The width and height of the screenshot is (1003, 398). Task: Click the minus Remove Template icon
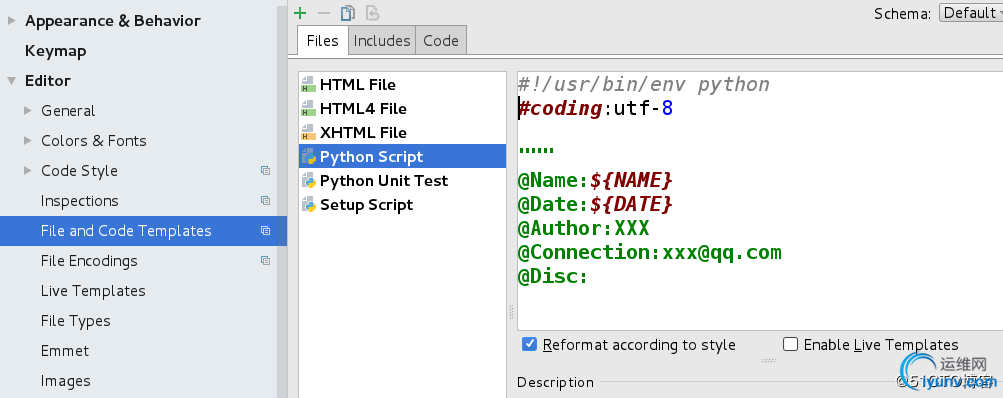(324, 13)
